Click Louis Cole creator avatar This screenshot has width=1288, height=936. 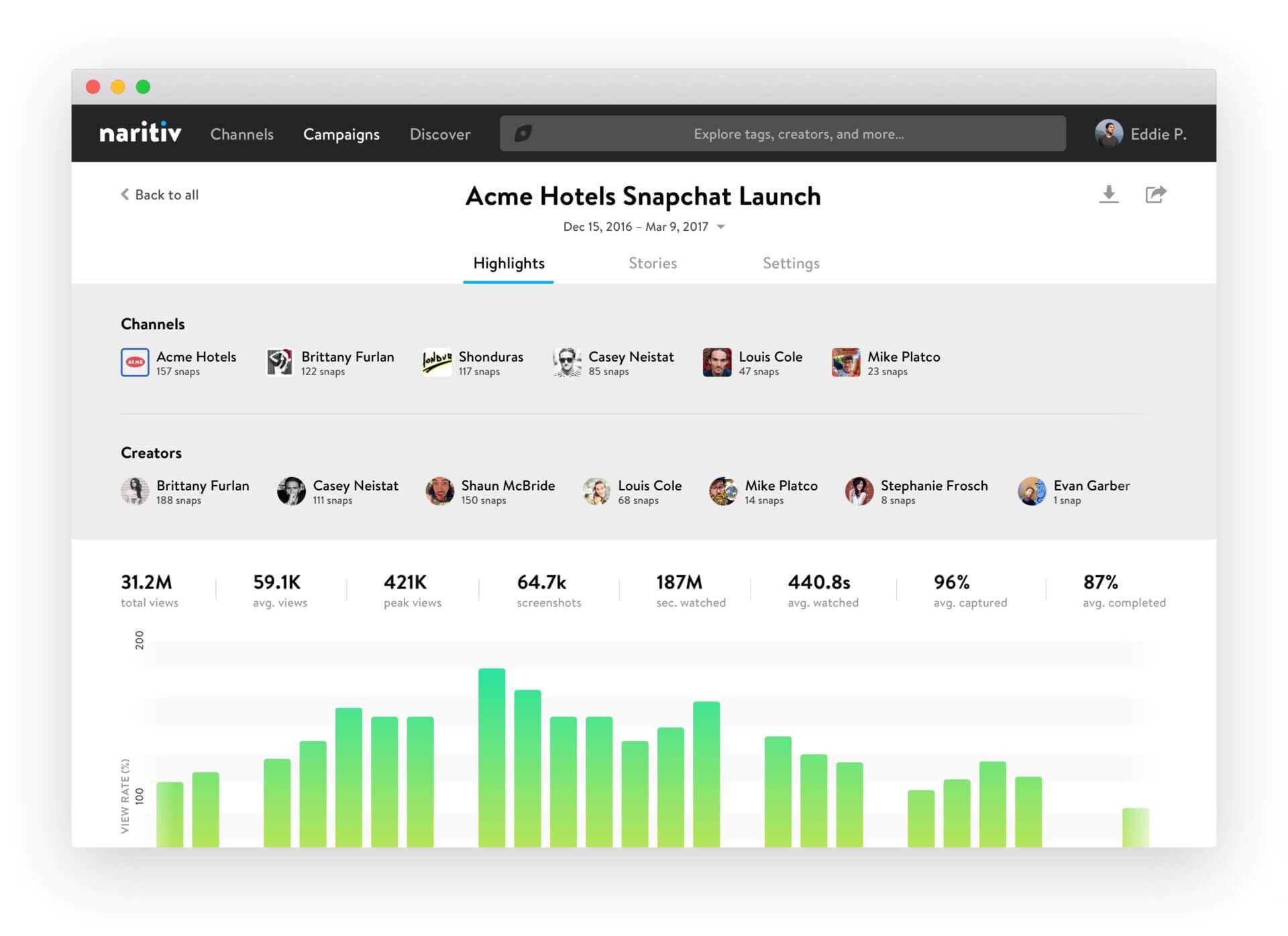coord(596,491)
